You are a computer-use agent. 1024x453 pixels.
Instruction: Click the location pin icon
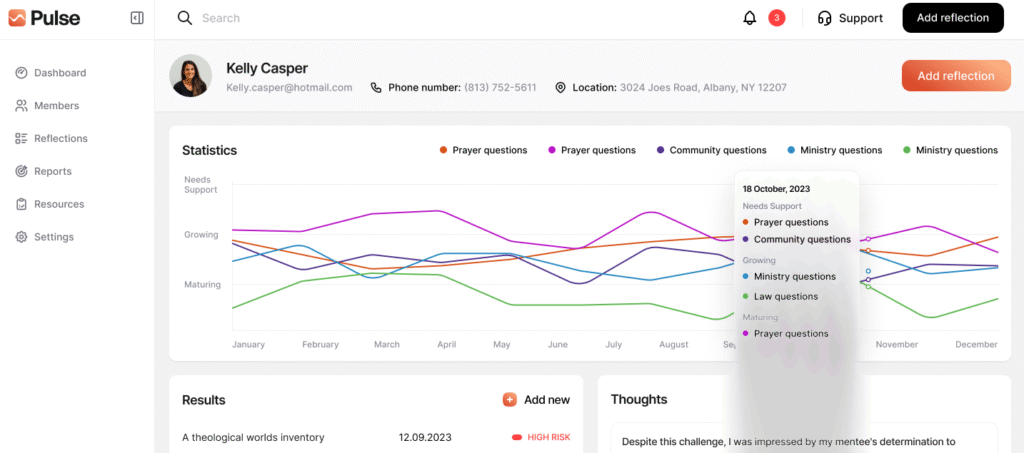point(560,88)
